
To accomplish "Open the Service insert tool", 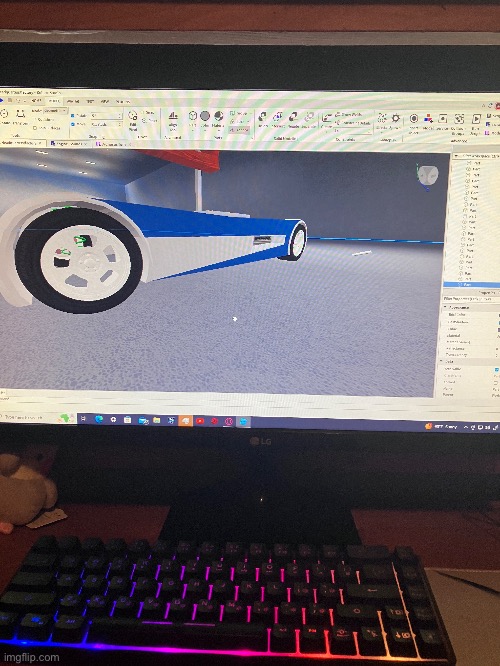I will point(443,123).
